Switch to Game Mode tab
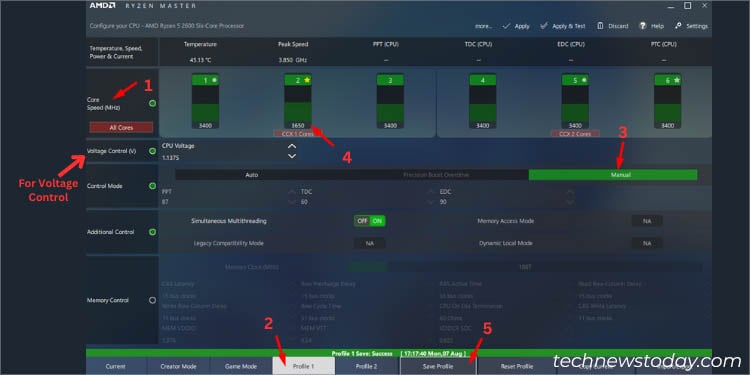This screenshot has height=375, width=750. 241,366
